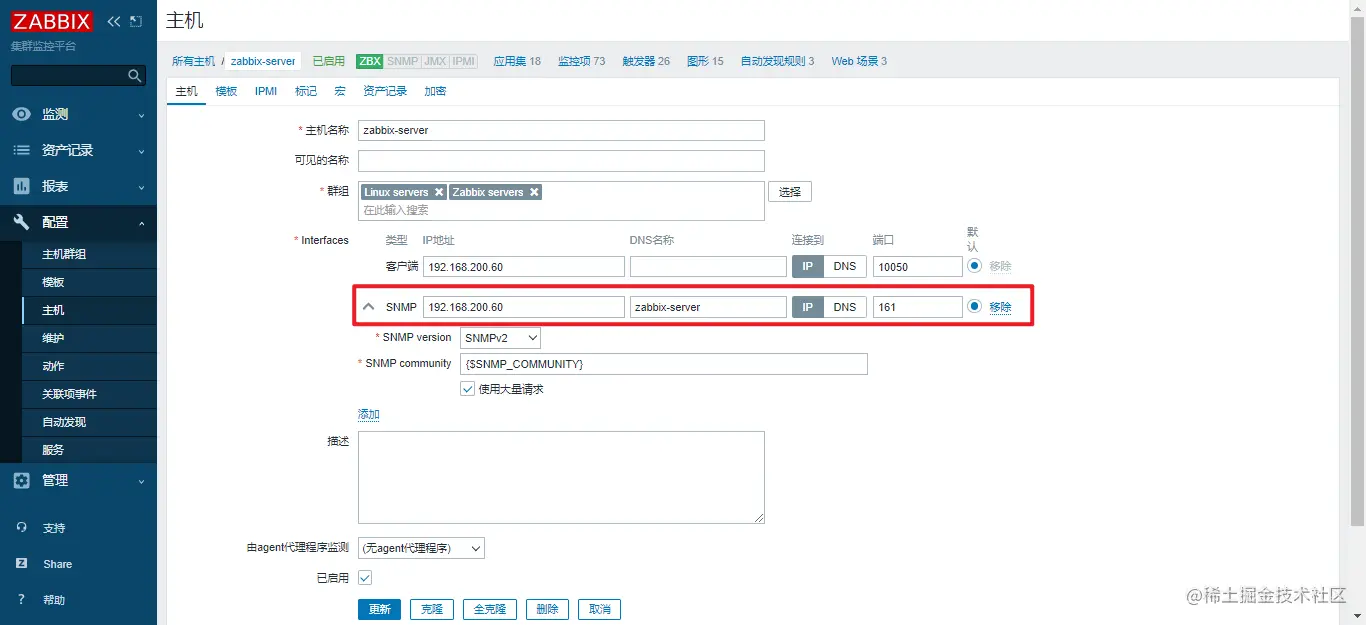Click the green ZBX availability badge
This screenshot has height=625, width=1366.
(x=370, y=61)
